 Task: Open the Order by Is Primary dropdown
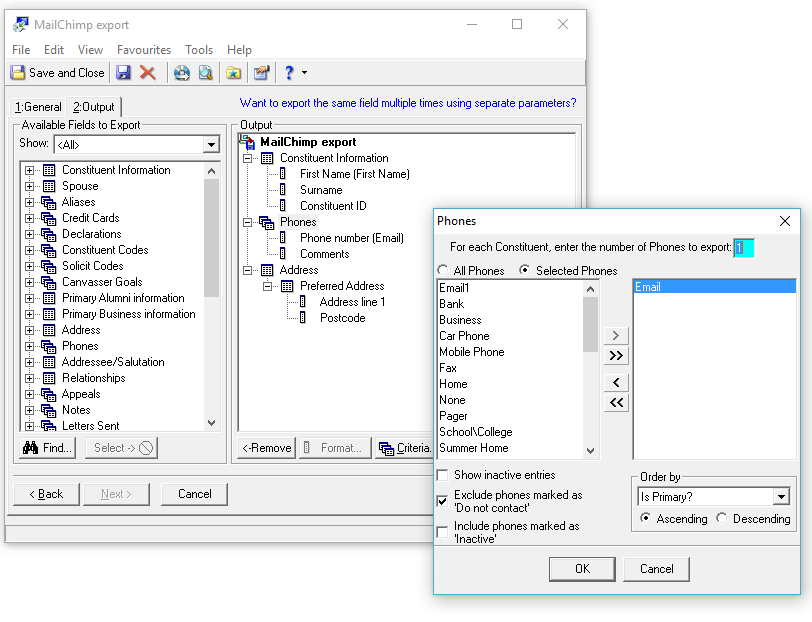pos(781,497)
